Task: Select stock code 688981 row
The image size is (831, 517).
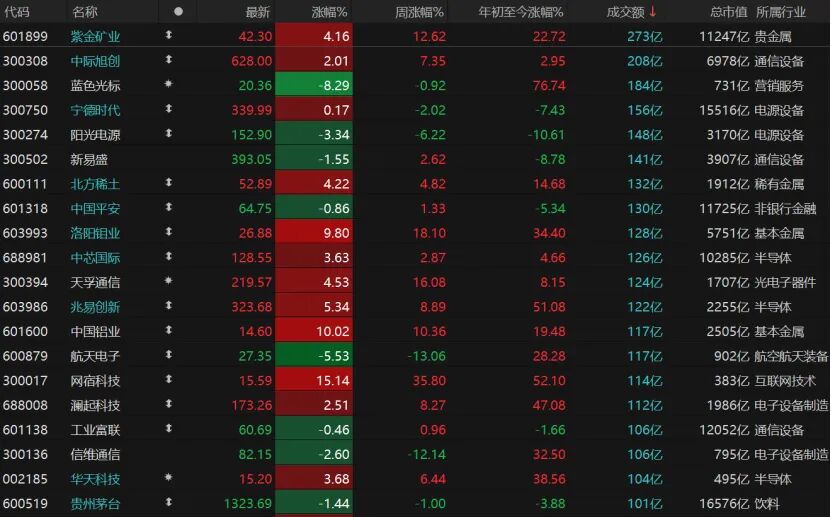Action: (x=25, y=258)
